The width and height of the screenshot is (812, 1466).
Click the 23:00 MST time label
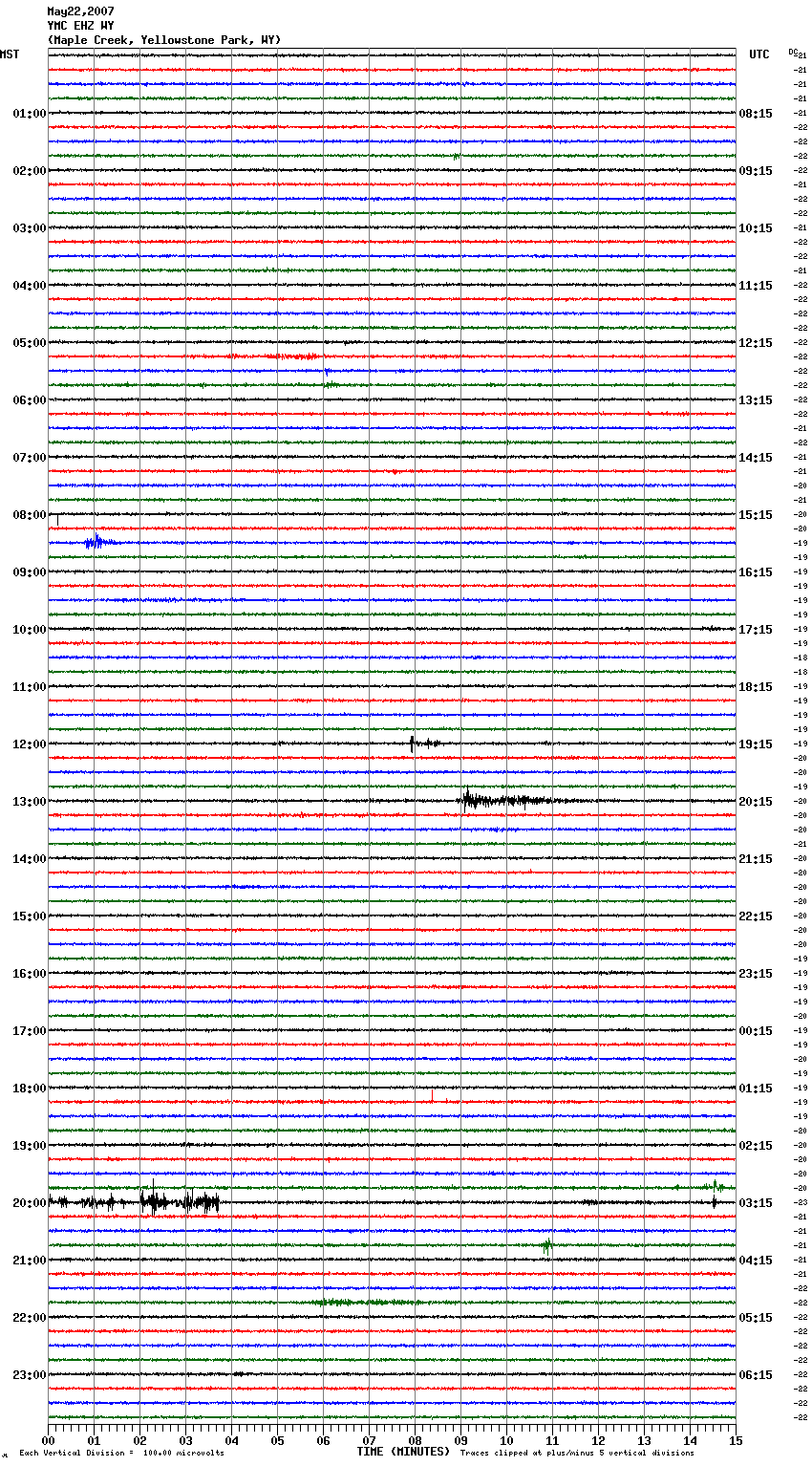point(30,1375)
